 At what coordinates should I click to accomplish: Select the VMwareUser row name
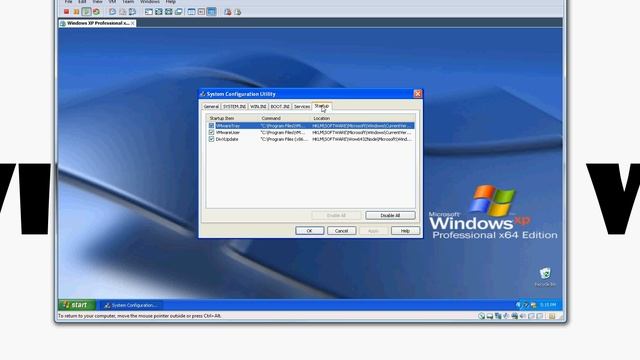click(228, 132)
